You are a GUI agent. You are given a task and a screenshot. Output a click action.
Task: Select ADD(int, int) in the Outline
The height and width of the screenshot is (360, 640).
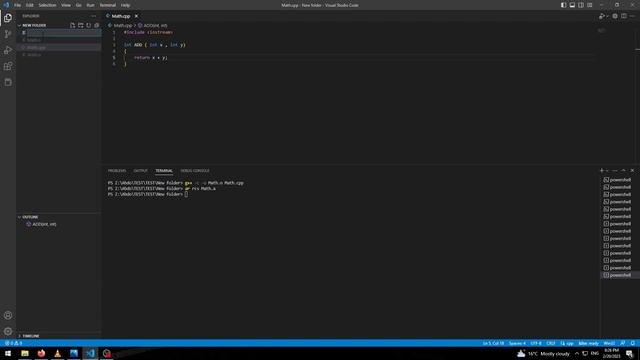(x=44, y=224)
